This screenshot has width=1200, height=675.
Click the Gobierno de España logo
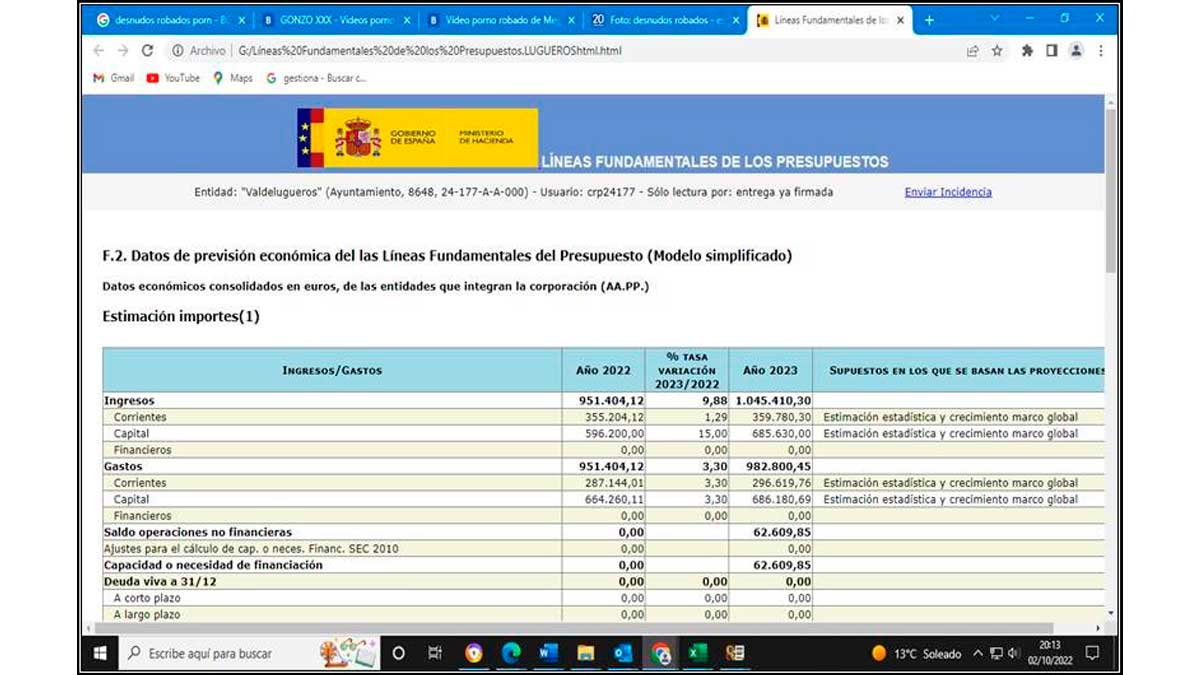(x=417, y=138)
